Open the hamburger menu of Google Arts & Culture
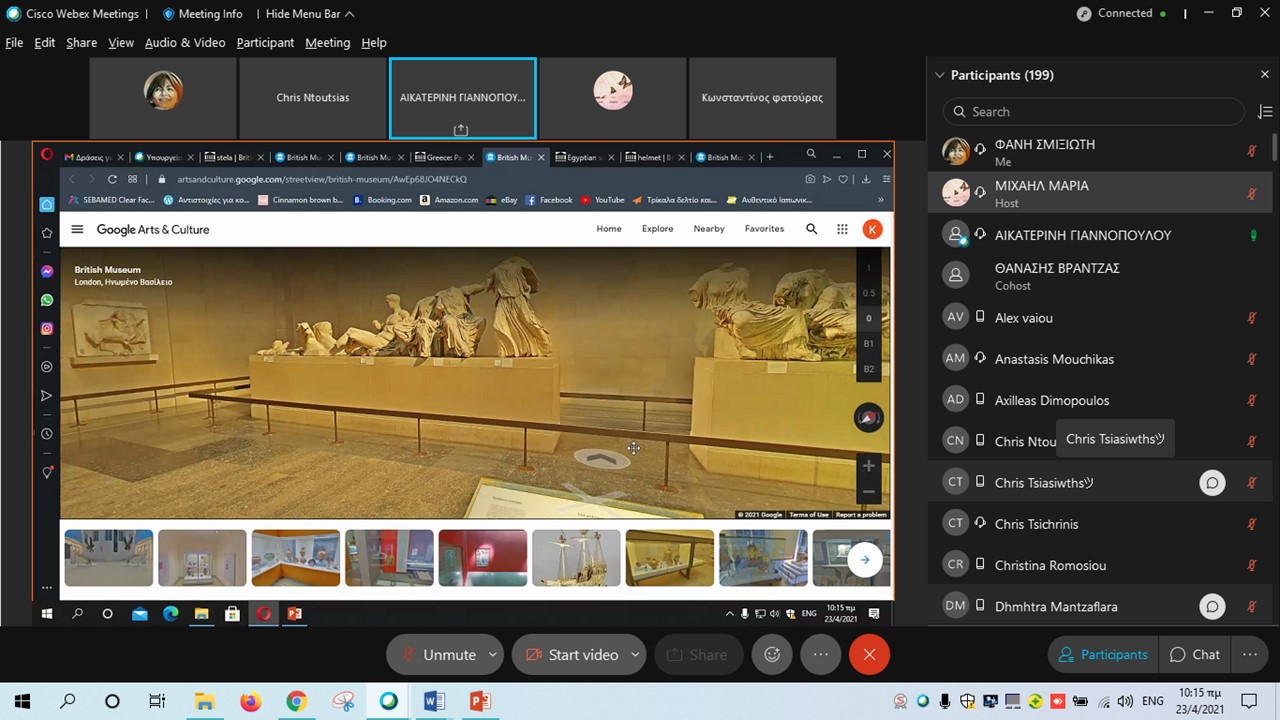Image resolution: width=1280 pixels, height=720 pixels. coord(77,229)
